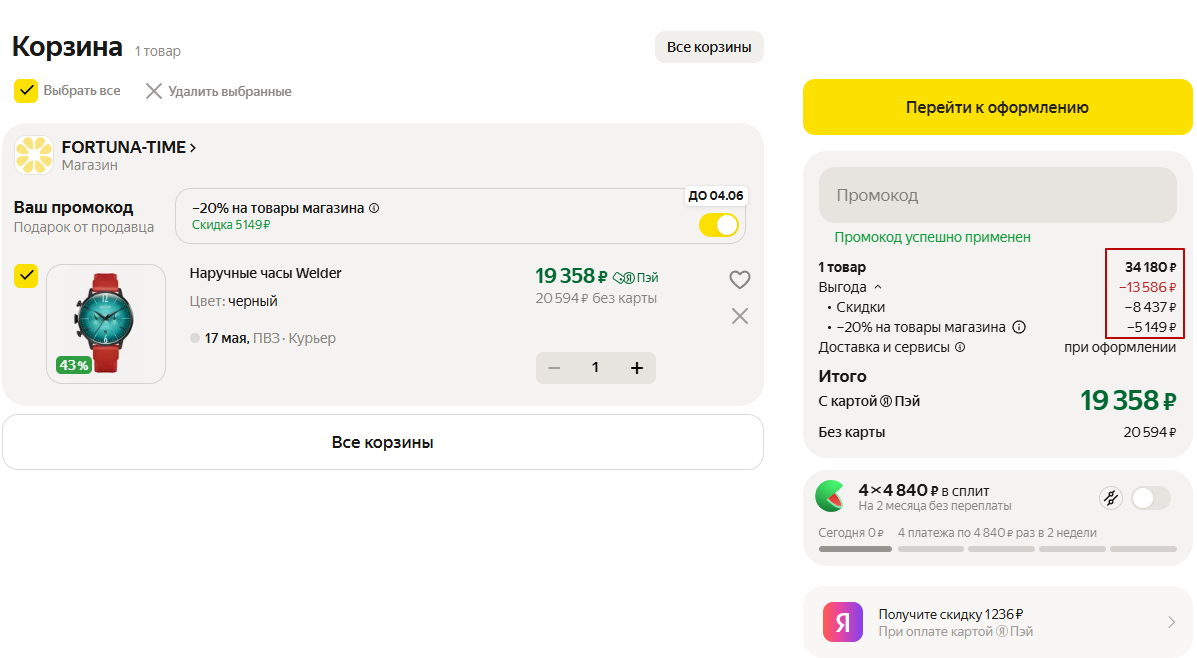
Task: Click the Пэй badge next to 19 358 ₽
Action: click(636, 278)
